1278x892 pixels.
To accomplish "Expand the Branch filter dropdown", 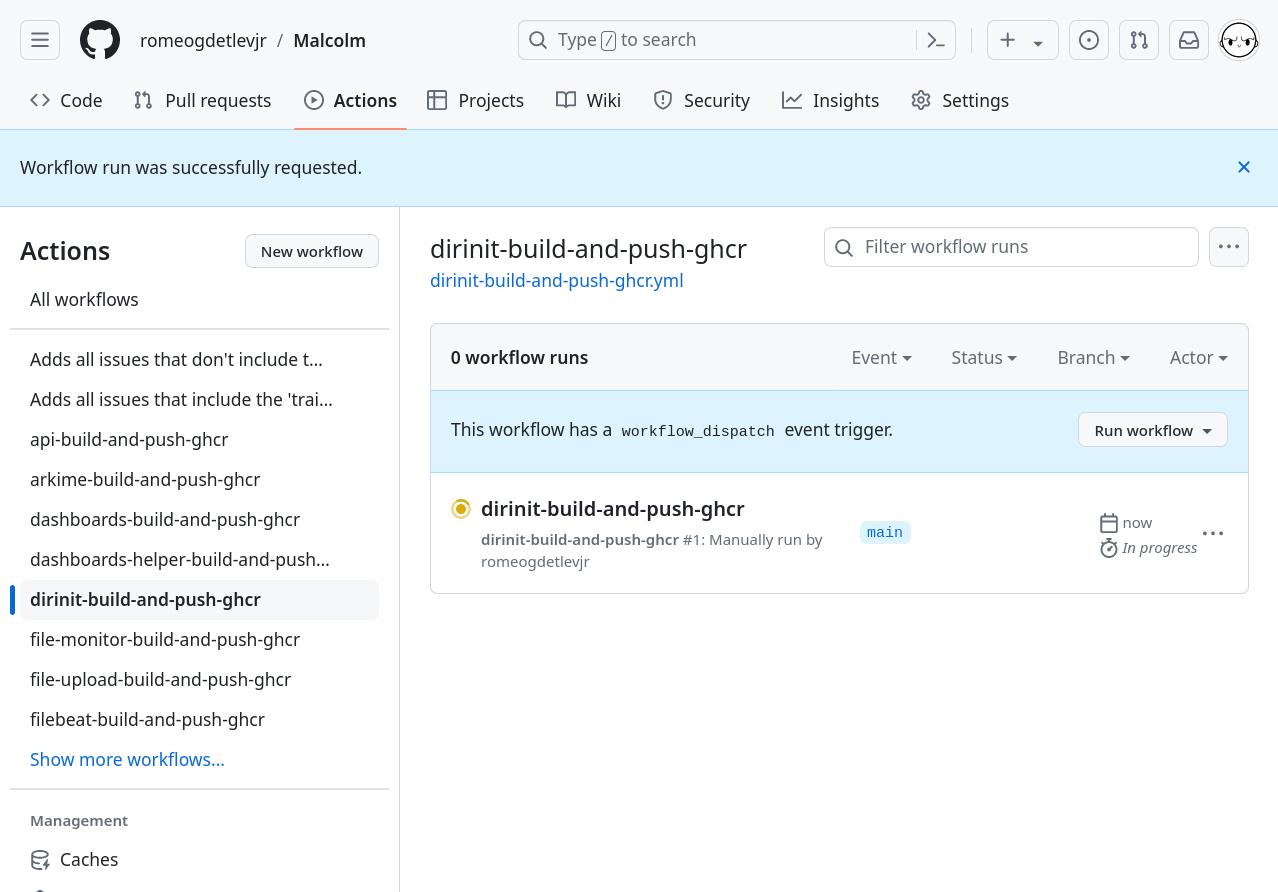I will coord(1093,358).
